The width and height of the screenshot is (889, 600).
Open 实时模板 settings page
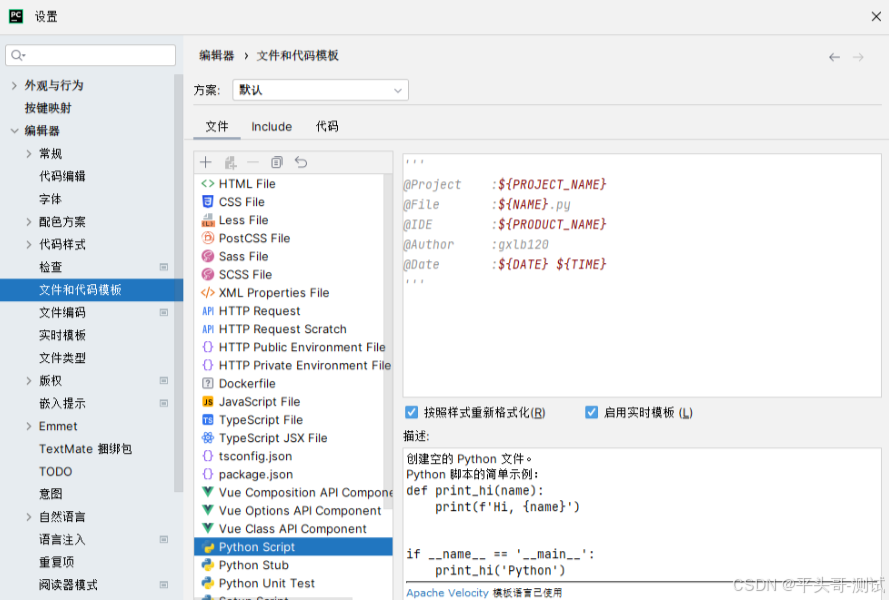62,335
